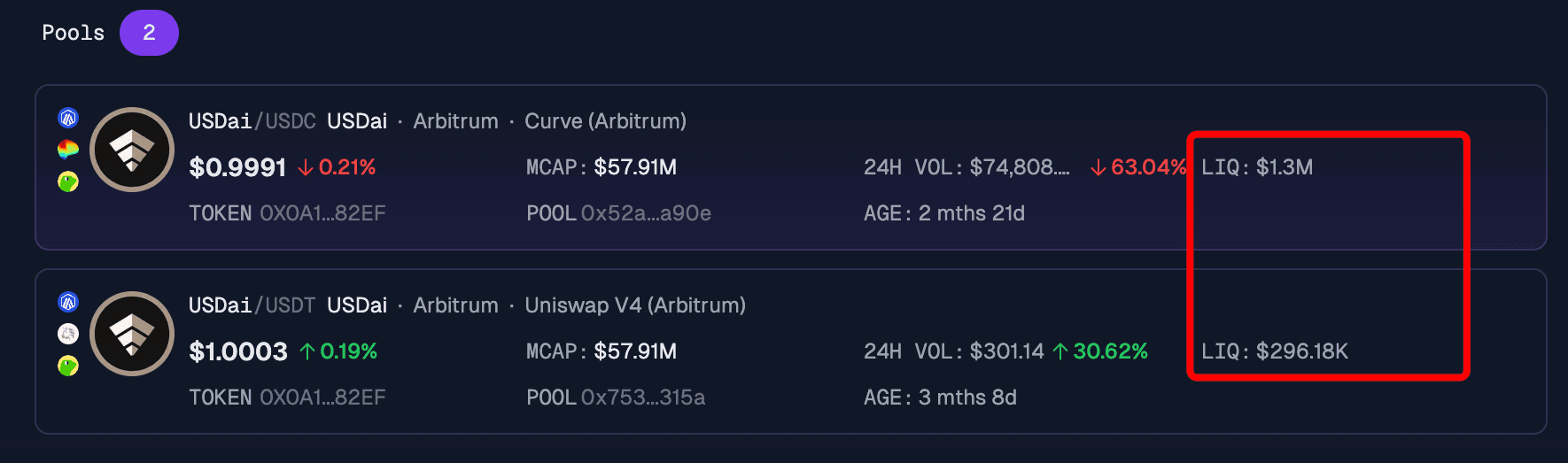This screenshot has width=1568, height=463.
Task: Open the USDai/USDC pair title
Action: click(252, 121)
